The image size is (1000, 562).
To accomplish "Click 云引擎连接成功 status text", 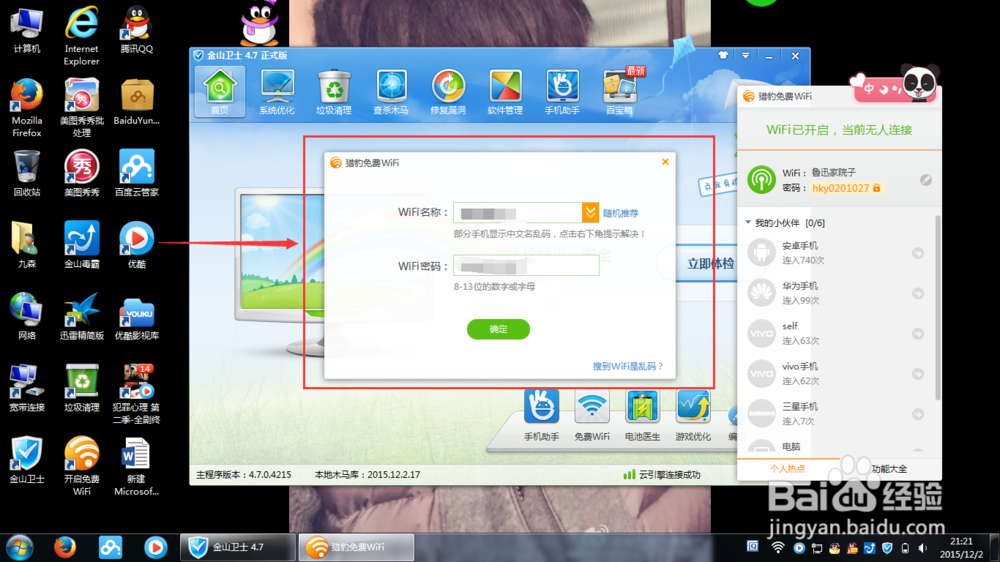I will 669,475.
